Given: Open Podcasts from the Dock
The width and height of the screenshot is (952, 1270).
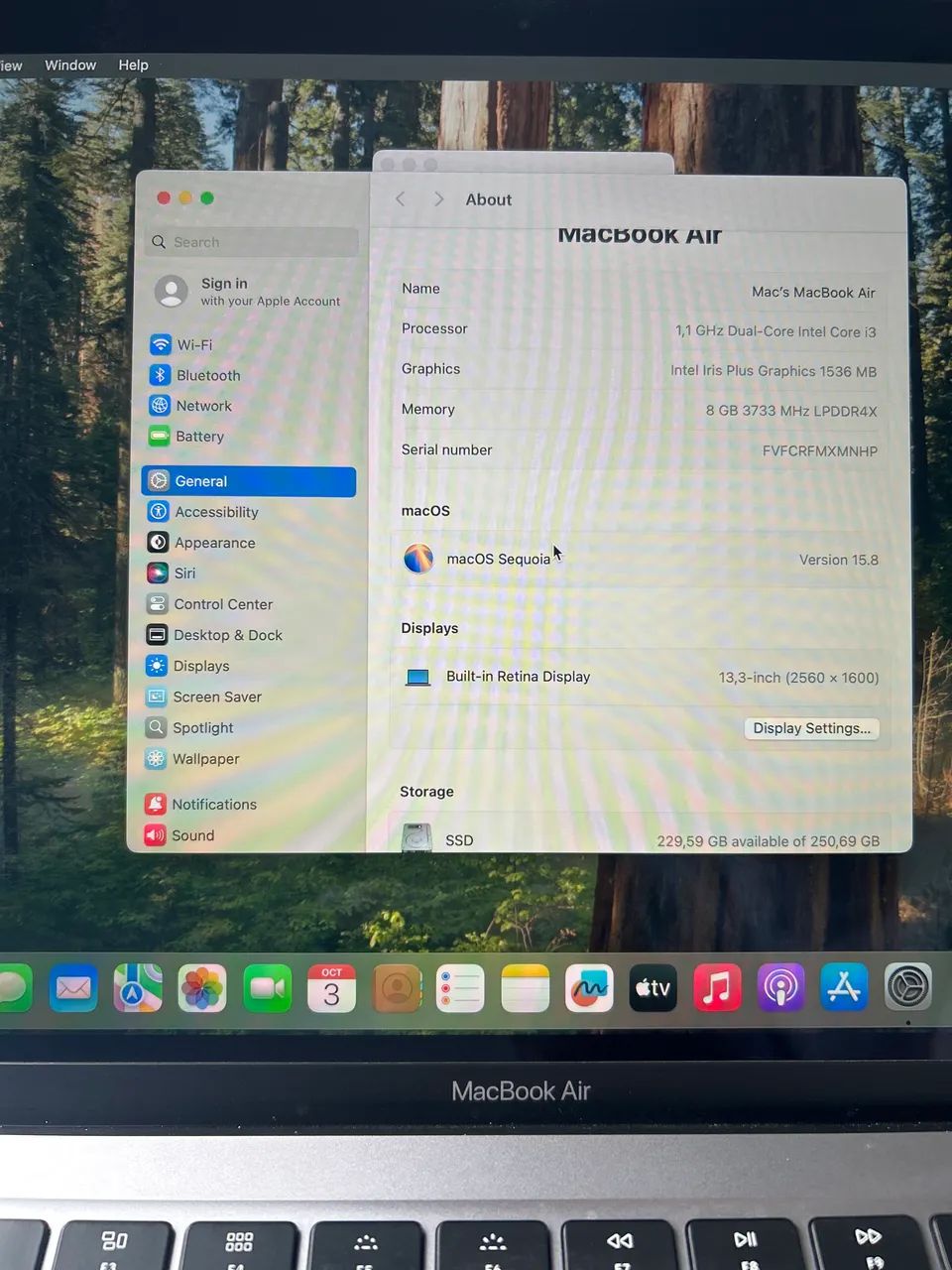Looking at the screenshot, I should tap(780, 988).
